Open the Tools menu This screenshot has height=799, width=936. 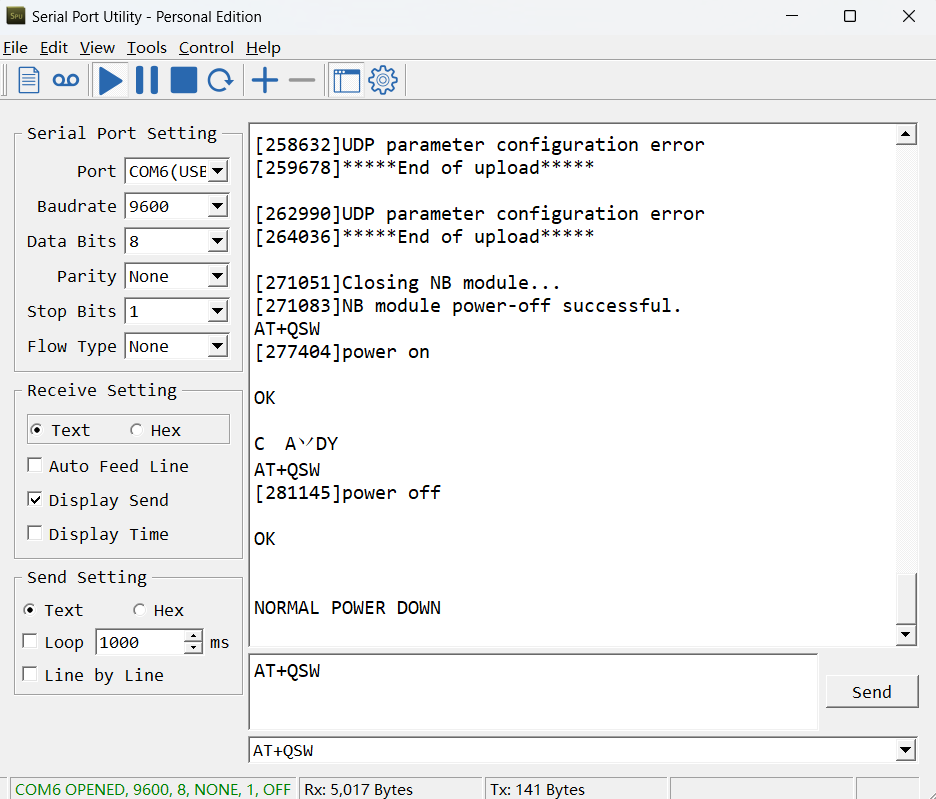146,48
